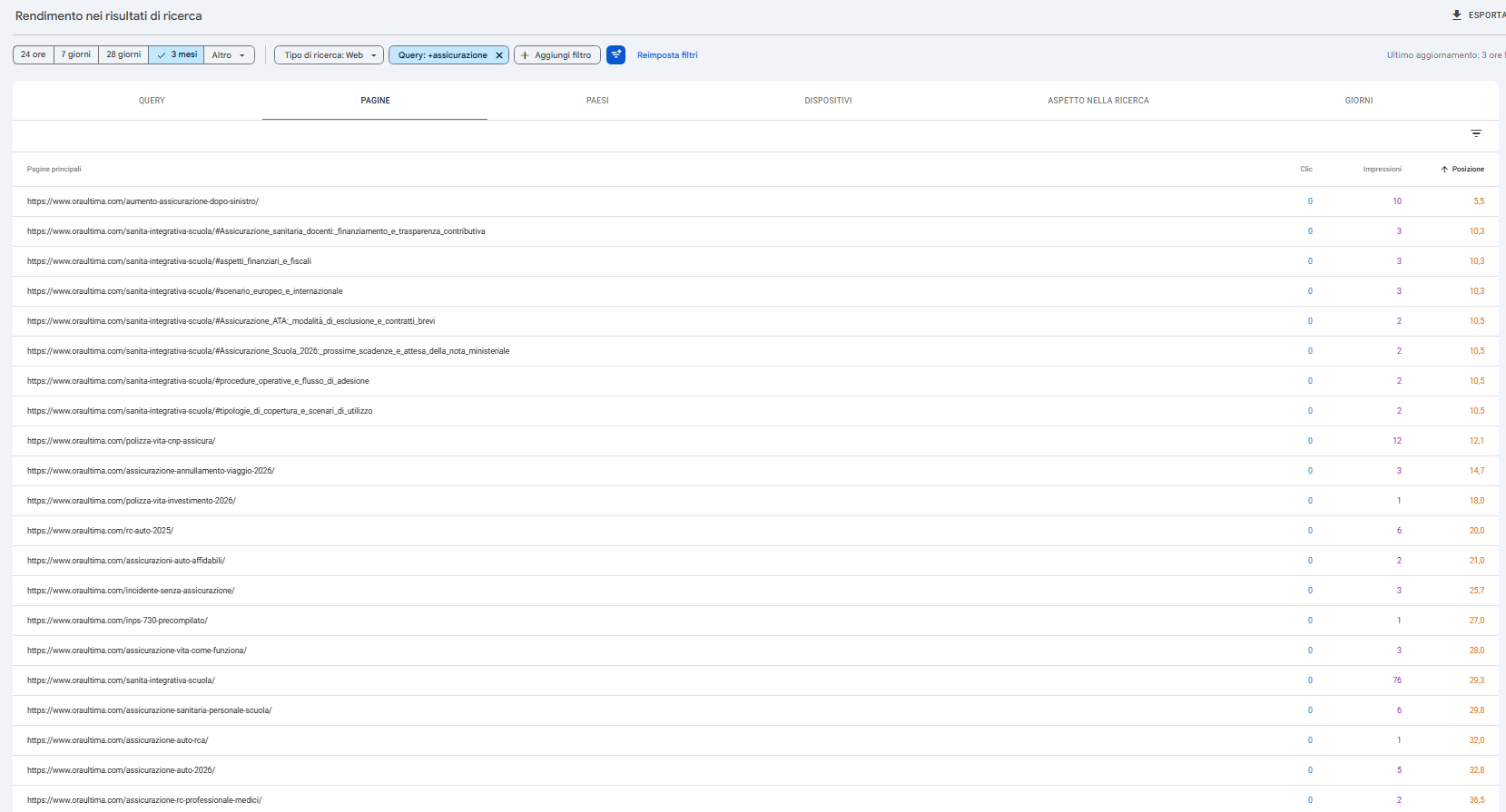The image size is (1506, 812).
Task: Click the Posizione sort arrow icon
Action: [x=1444, y=170]
